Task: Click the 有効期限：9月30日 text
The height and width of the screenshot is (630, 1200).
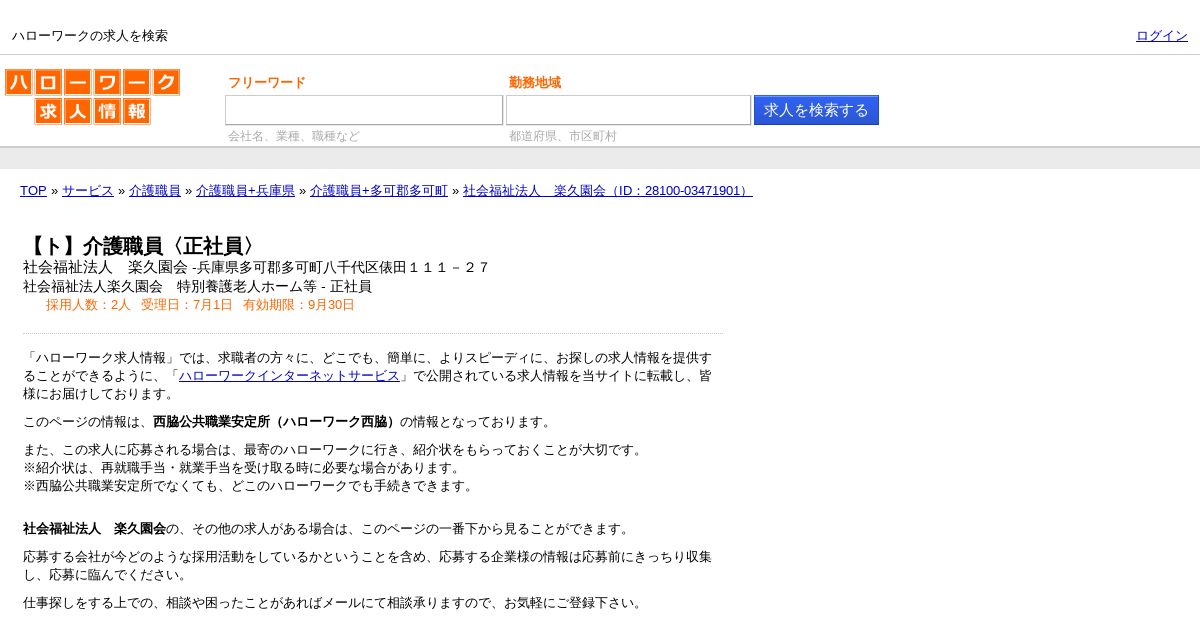Action: [x=299, y=305]
